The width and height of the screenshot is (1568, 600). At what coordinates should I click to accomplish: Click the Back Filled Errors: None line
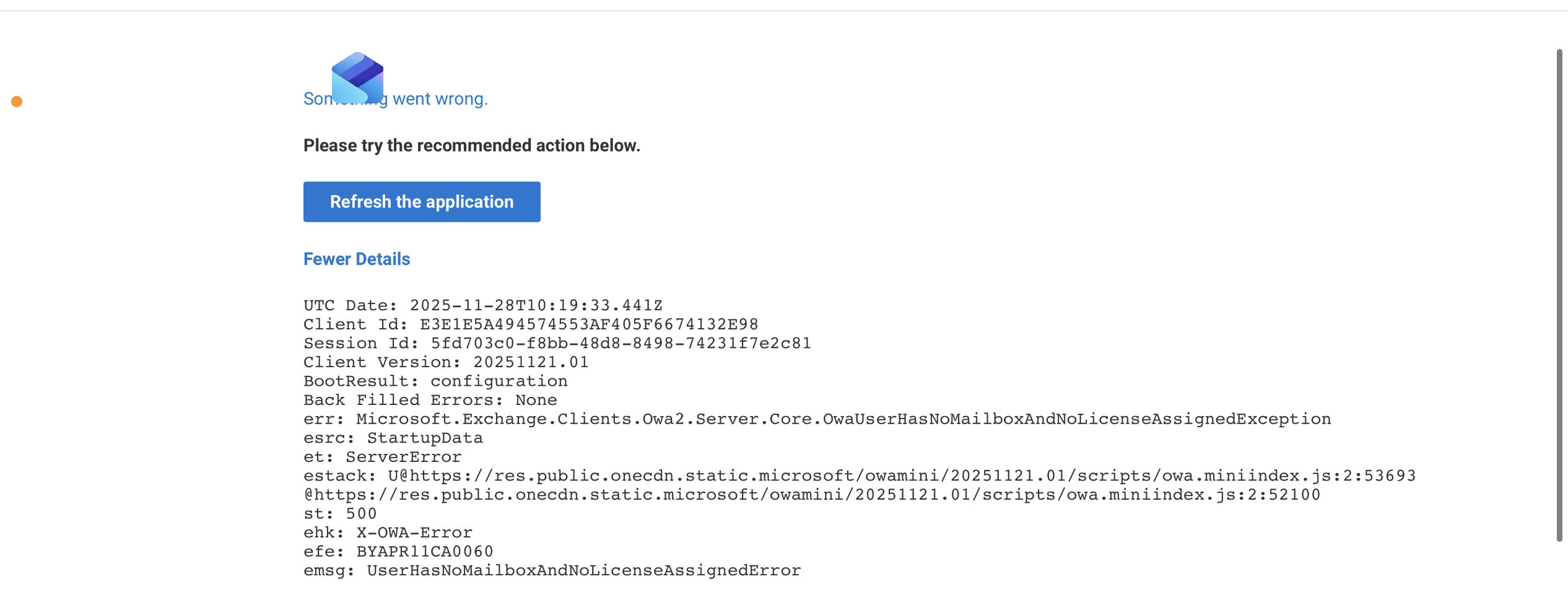430,400
